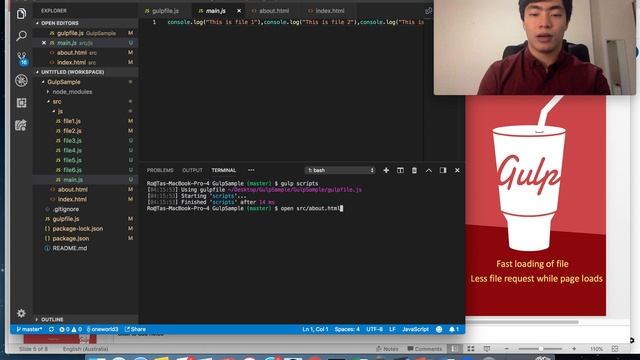Image resolution: width=640 pixels, height=360 pixels.
Task: Change LF end of line sequence
Action: (392, 329)
